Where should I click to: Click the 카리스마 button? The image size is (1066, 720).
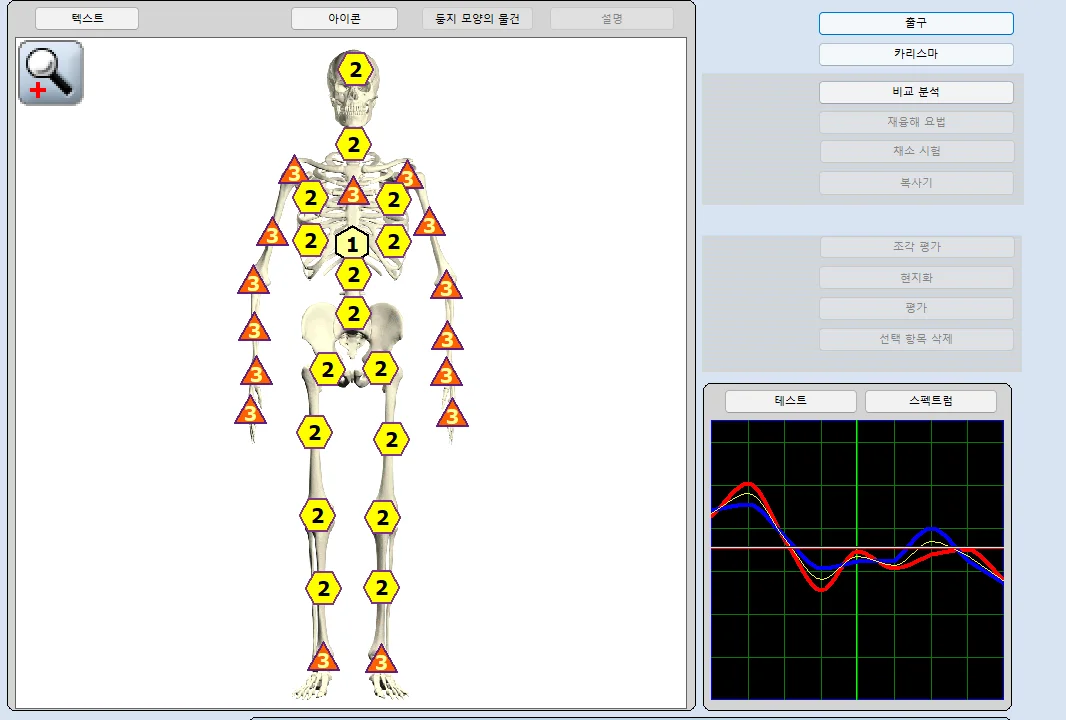click(x=915, y=54)
